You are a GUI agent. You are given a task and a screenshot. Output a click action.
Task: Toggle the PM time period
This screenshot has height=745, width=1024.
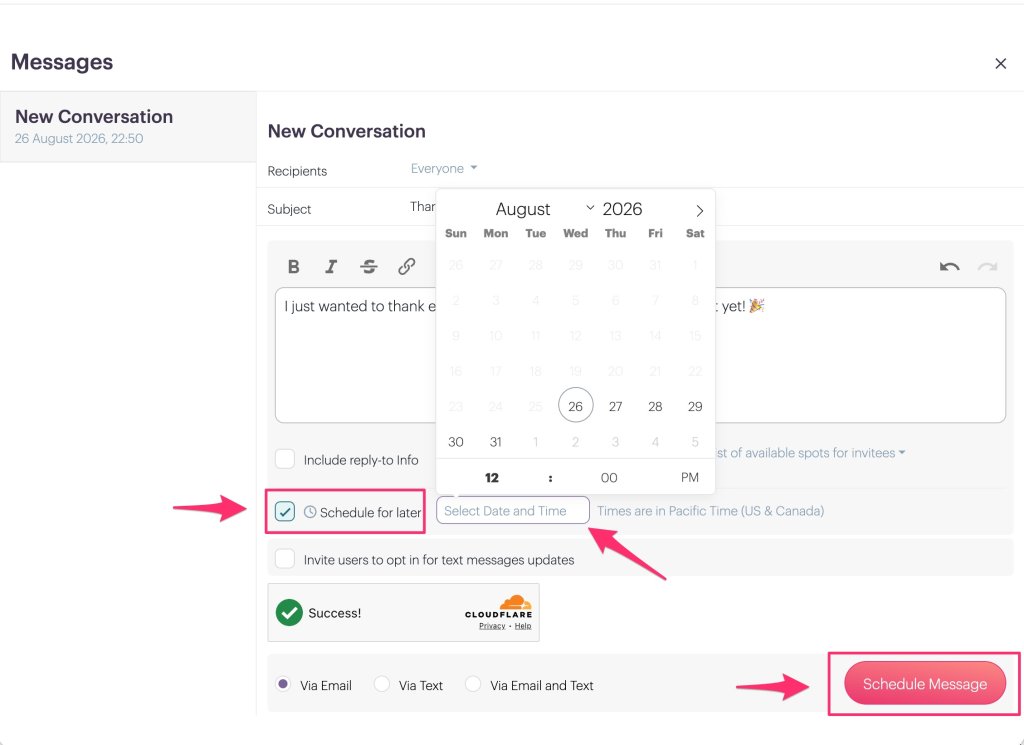click(690, 477)
